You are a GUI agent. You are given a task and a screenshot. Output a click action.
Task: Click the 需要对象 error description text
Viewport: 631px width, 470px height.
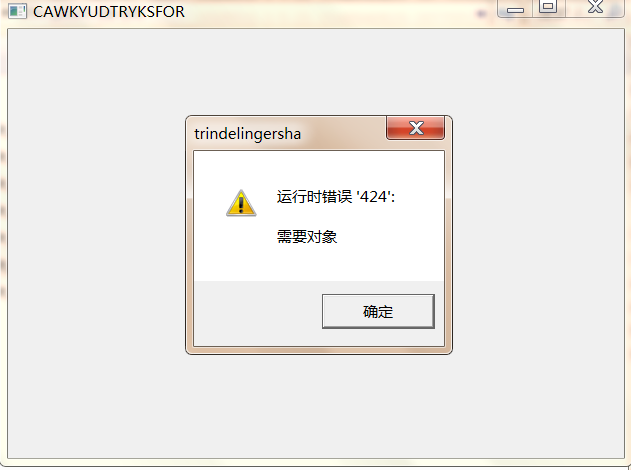point(307,237)
